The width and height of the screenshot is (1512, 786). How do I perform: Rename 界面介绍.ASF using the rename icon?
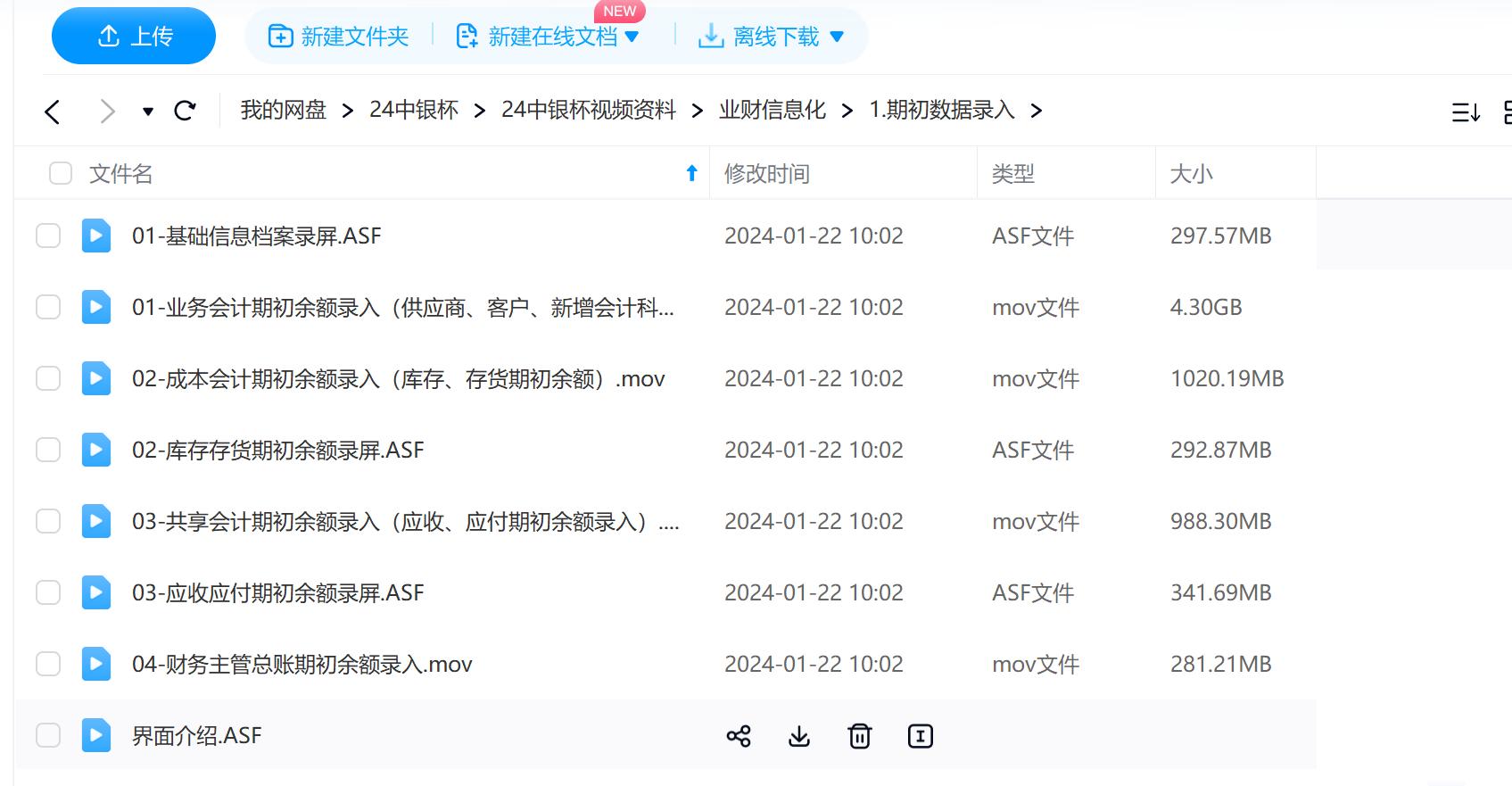pyautogui.click(x=920, y=736)
